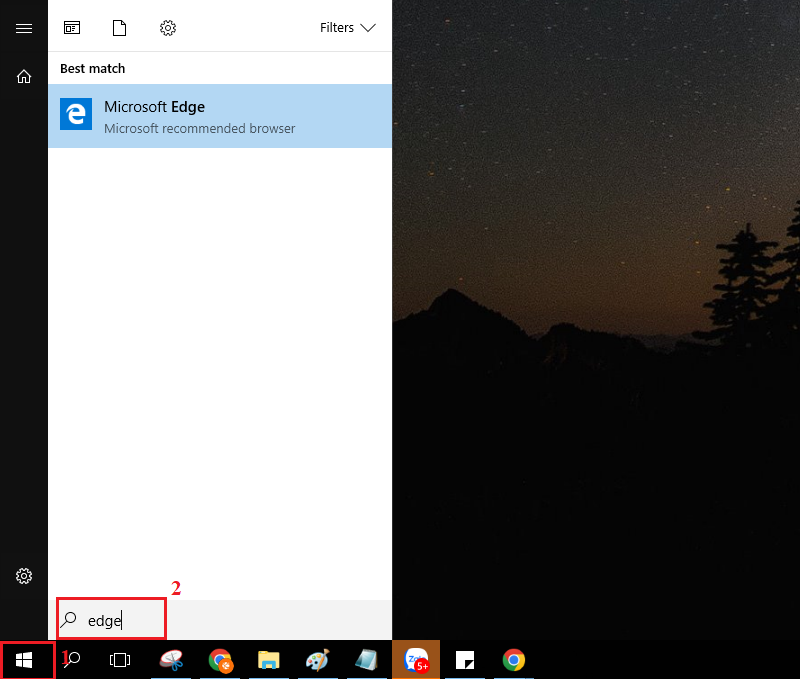Filter results by Settings gear at top
Screen dimensions: 800x679
[x=168, y=28]
